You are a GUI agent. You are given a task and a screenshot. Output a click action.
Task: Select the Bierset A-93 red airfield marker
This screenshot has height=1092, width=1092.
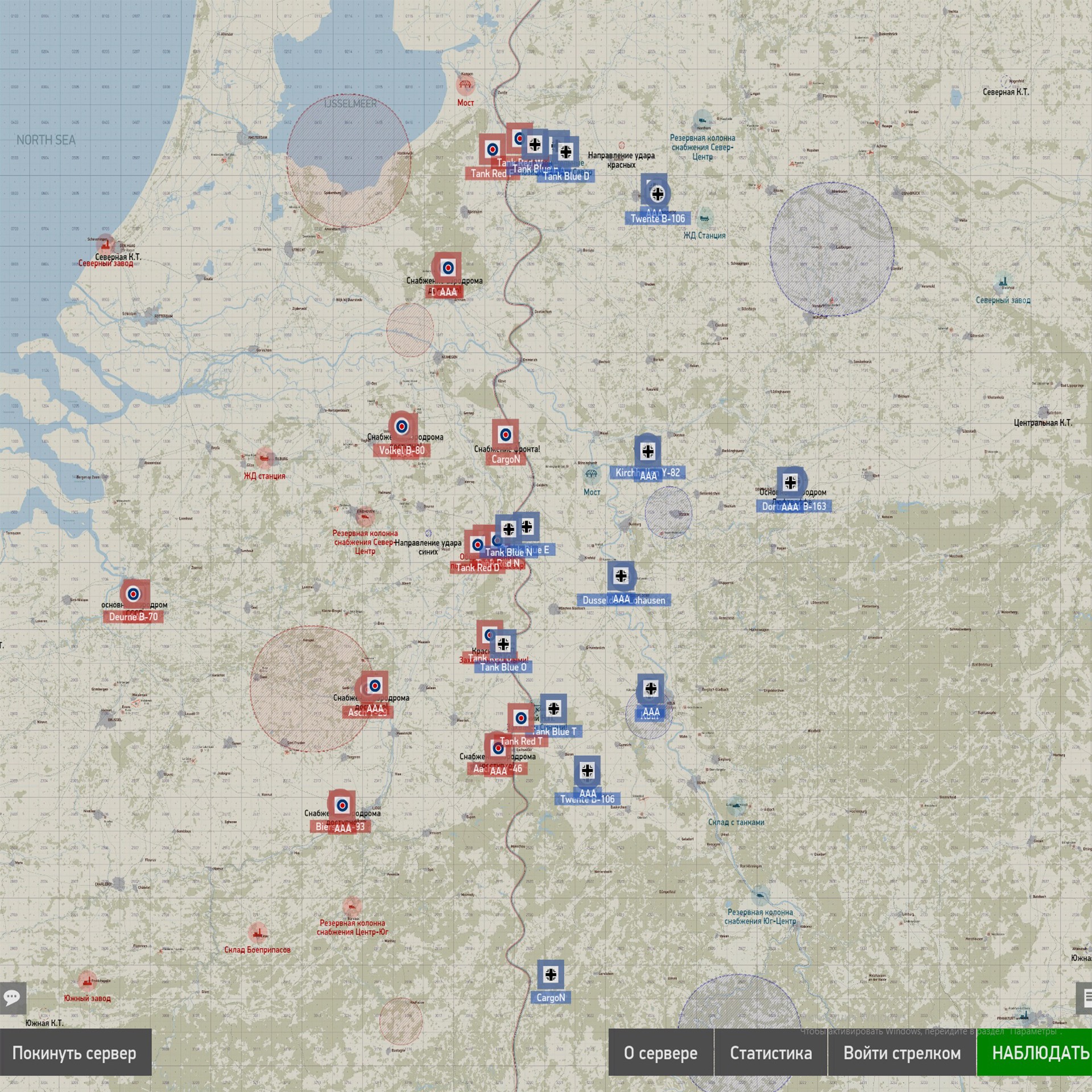point(342,805)
